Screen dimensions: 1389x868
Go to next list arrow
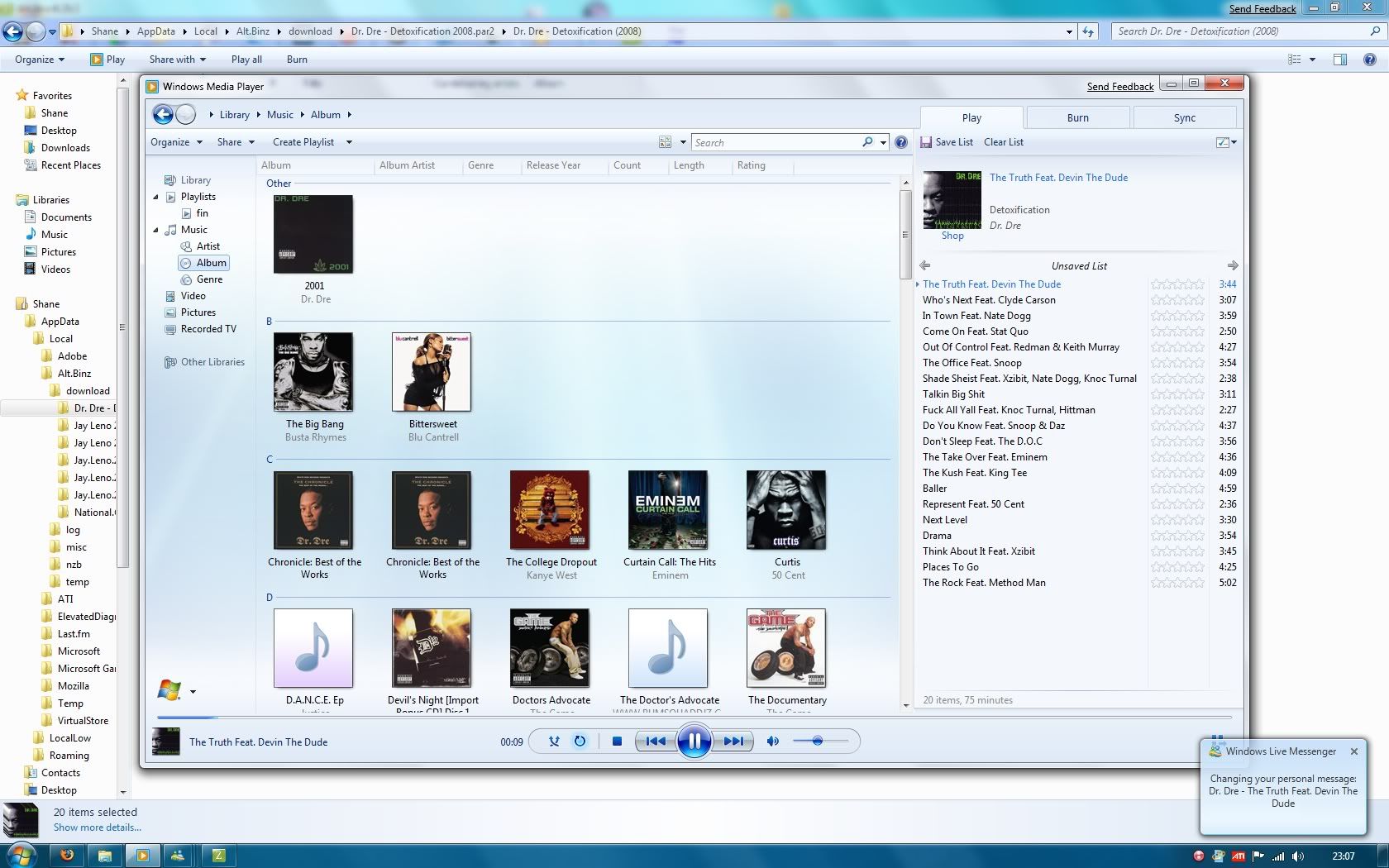click(1233, 265)
